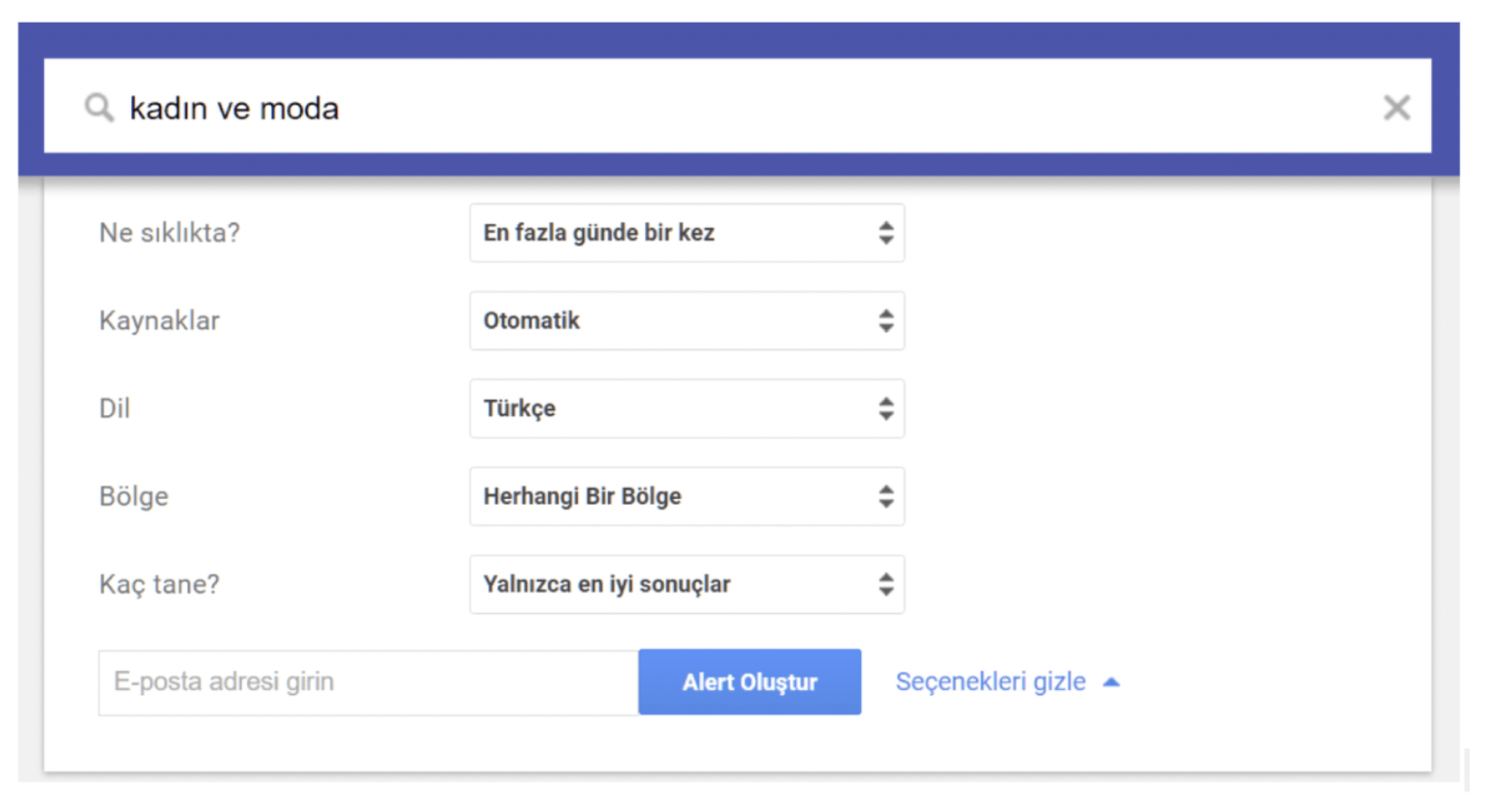Open the Bölge dropdown showing Herhangi Bir Bölge
The width and height of the screenshot is (1487, 812).
pyautogui.click(x=687, y=496)
